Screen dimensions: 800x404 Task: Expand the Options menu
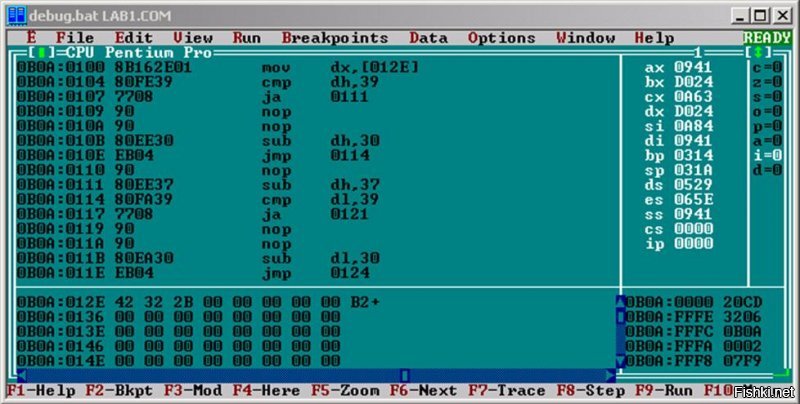(x=501, y=38)
